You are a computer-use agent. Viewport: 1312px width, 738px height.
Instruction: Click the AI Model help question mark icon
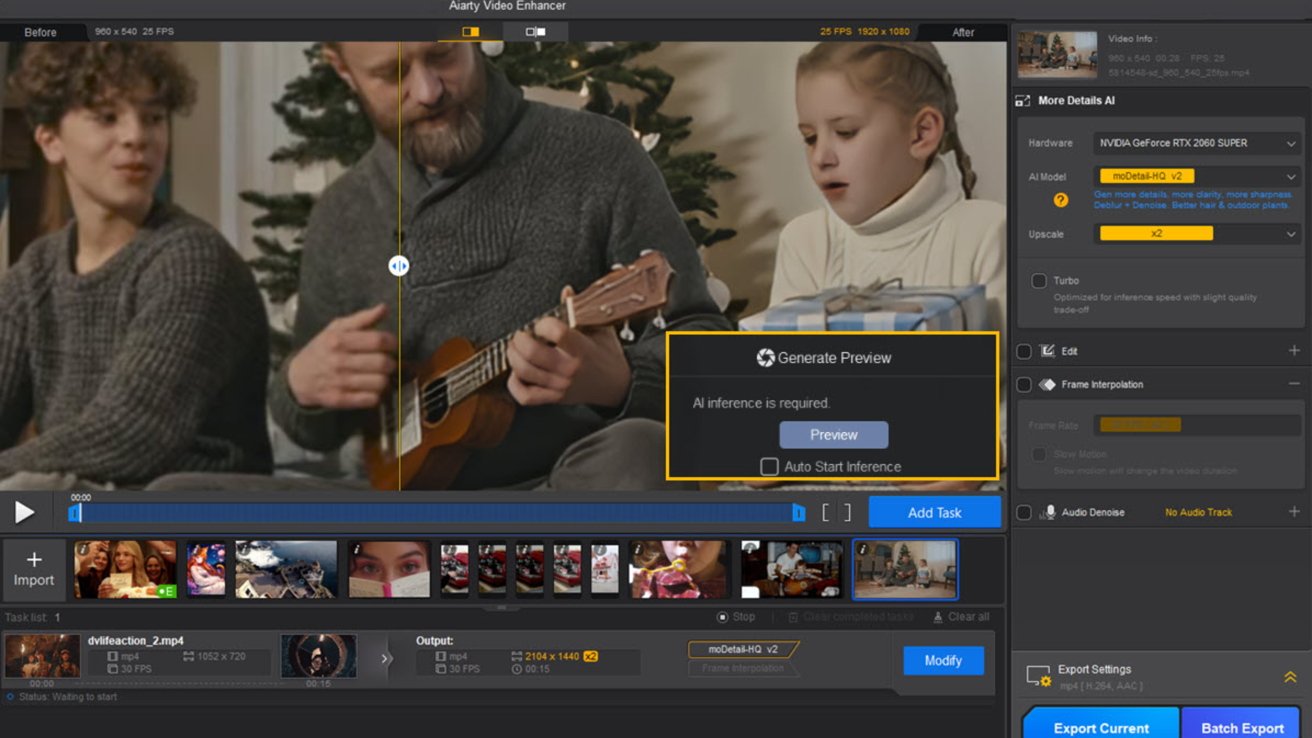(1061, 200)
